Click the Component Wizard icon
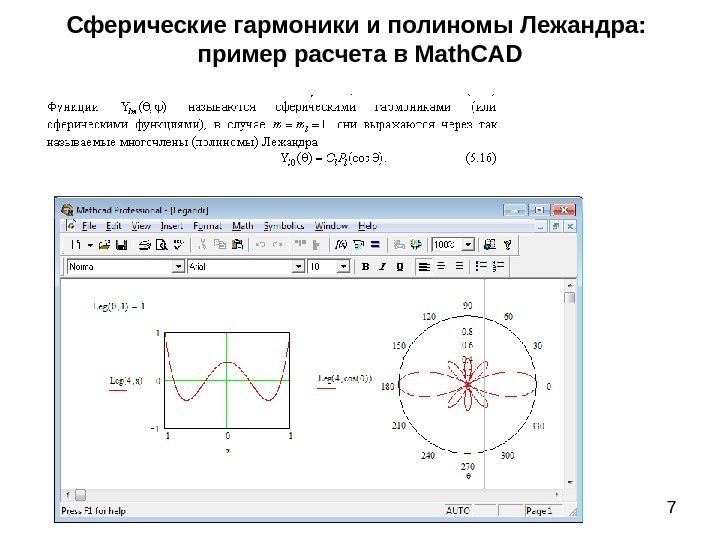 coord(416,244)
